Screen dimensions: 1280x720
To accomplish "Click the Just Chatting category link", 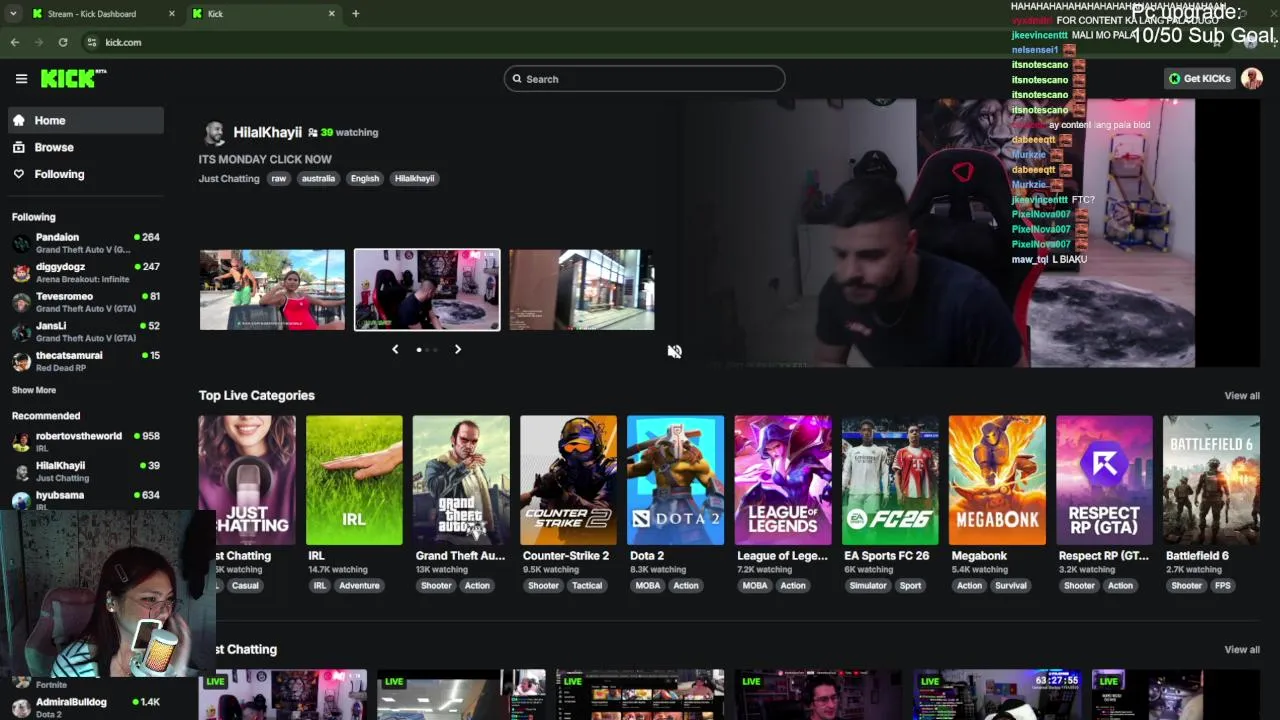I will [x=229, y=178].
